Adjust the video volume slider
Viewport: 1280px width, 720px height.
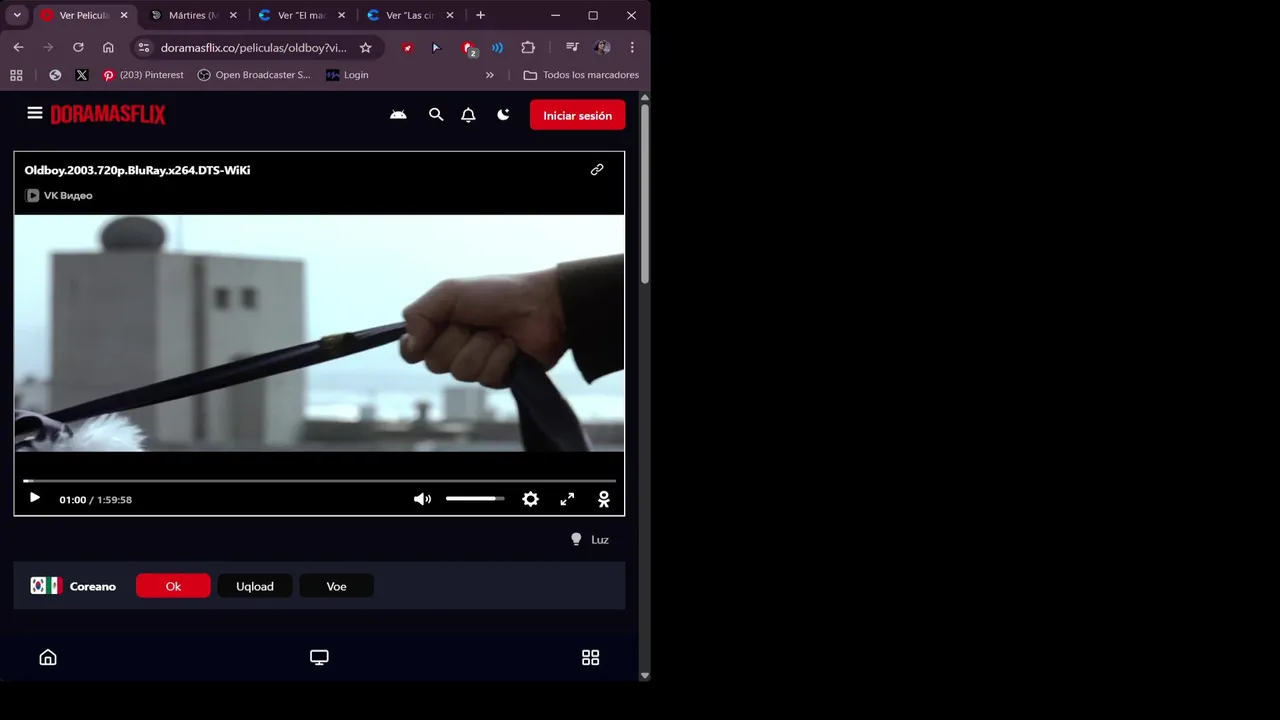coord(475,499)
